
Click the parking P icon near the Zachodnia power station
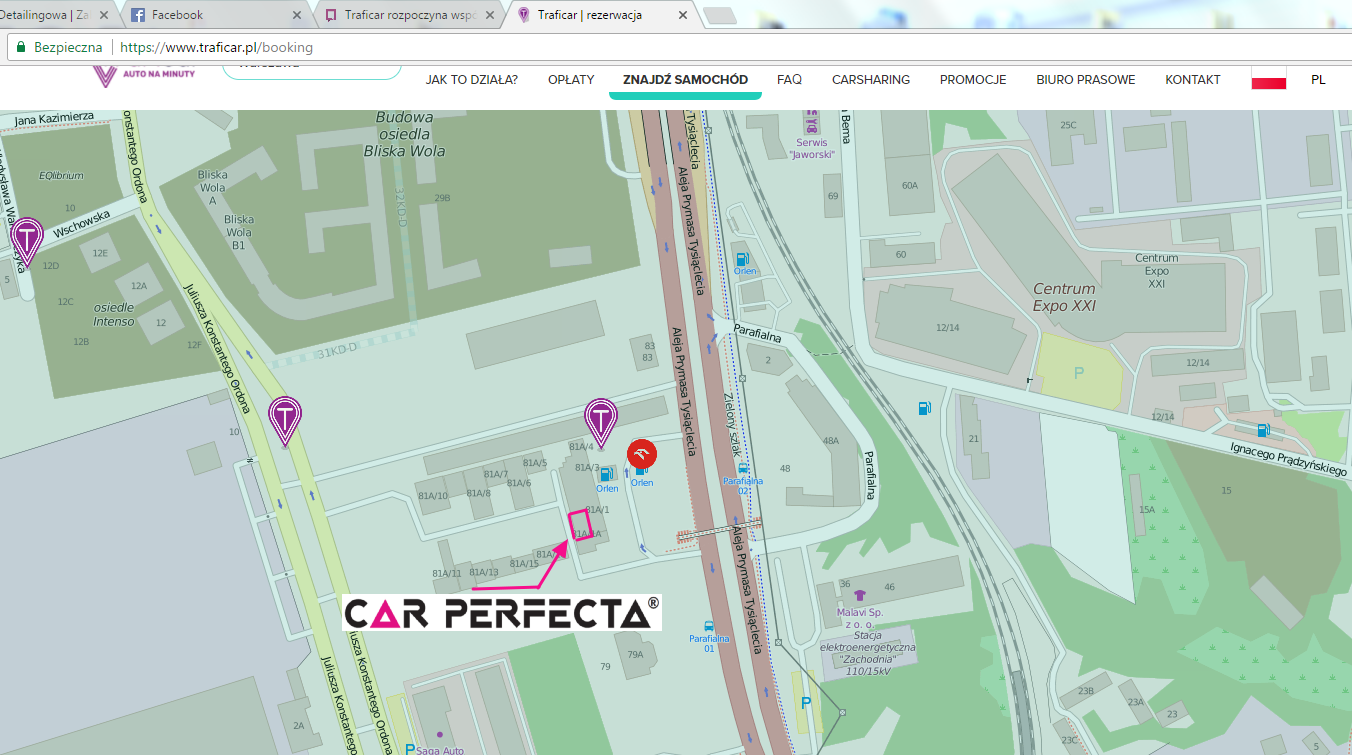[805, 703]
